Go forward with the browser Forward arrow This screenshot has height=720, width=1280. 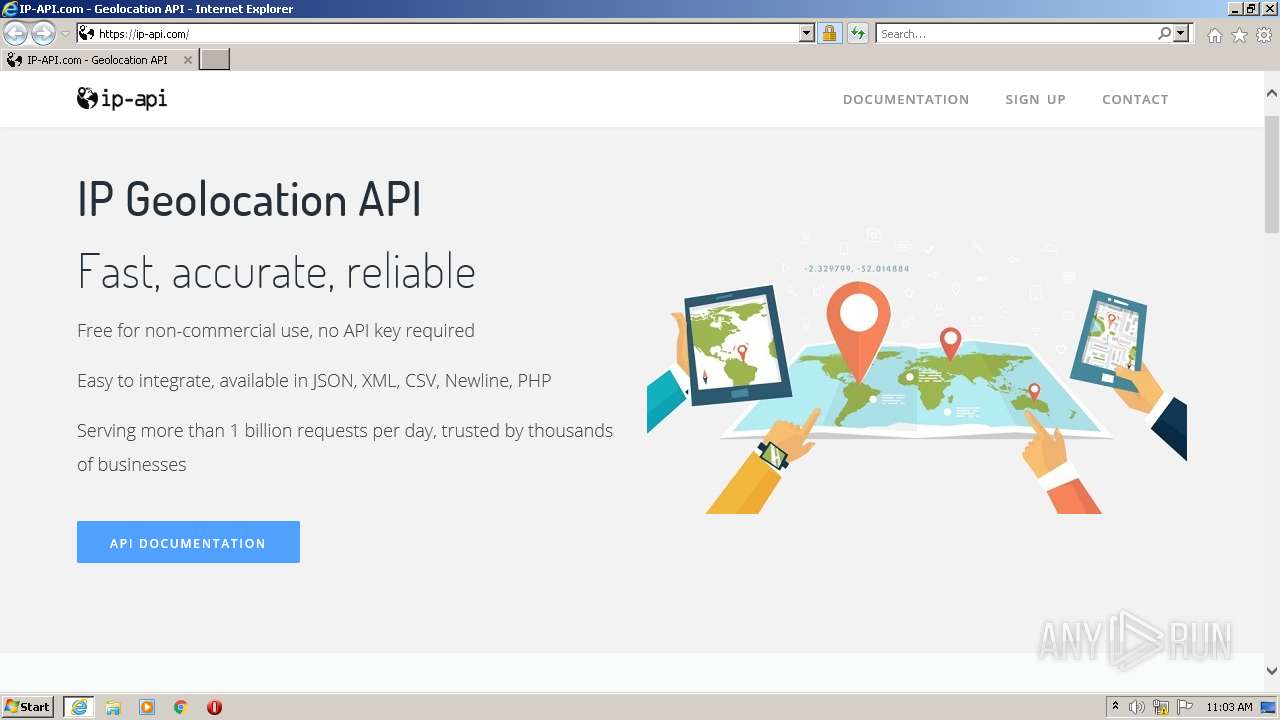pyautogui.click(x=43, y=34)
